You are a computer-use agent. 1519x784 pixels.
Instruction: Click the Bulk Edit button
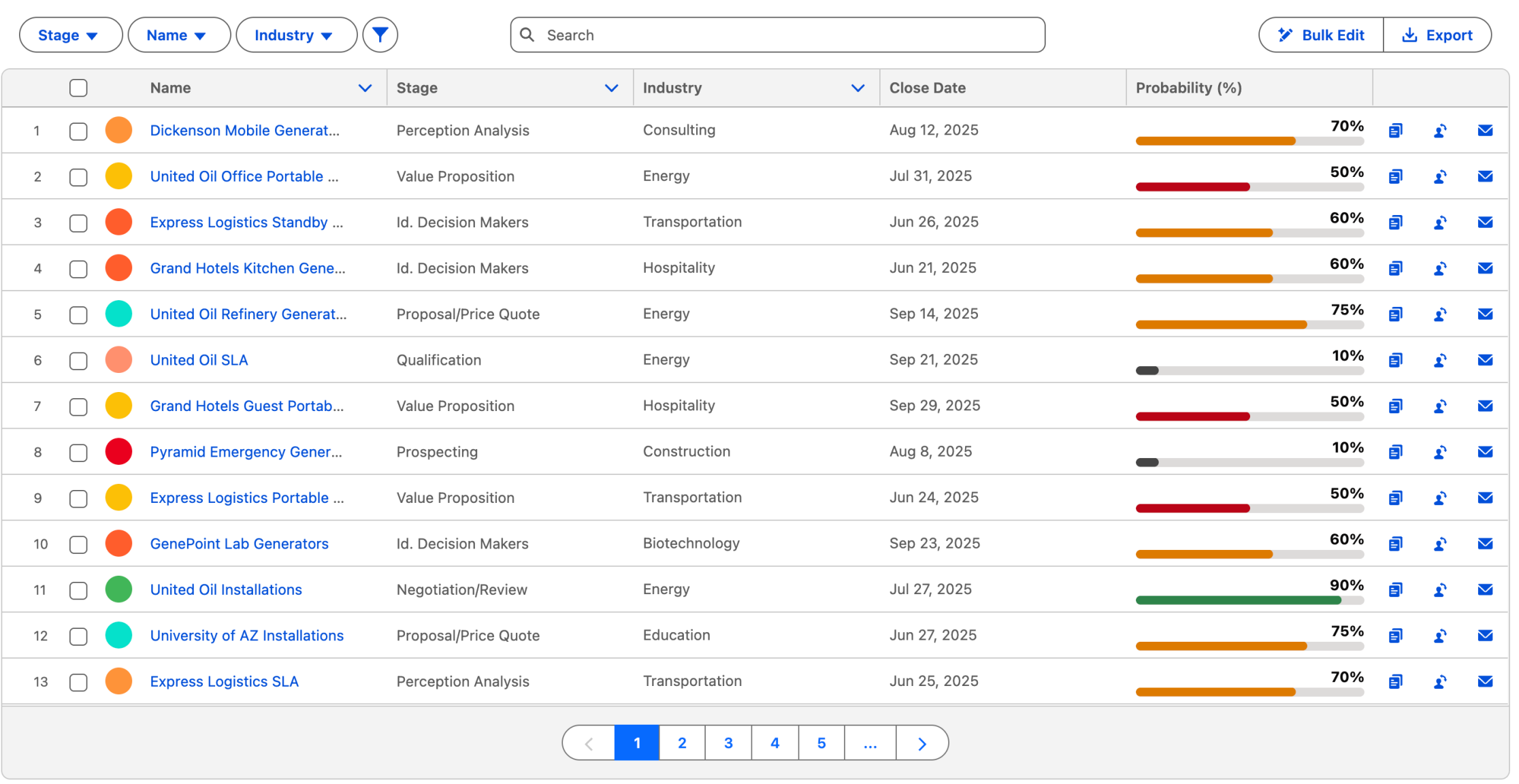[1321, 35]
